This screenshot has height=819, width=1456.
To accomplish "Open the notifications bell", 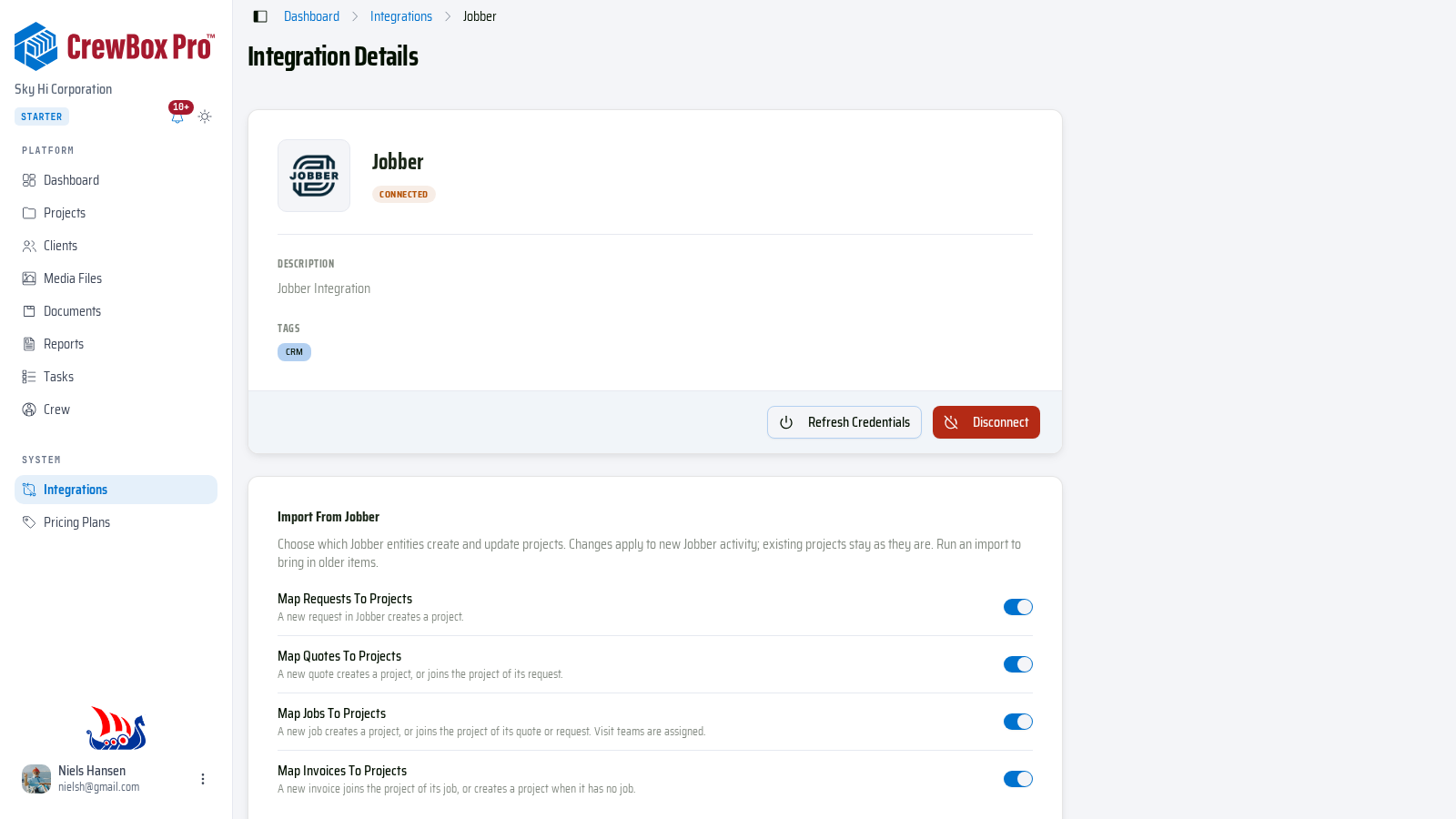I will click(x=177, y=116).
